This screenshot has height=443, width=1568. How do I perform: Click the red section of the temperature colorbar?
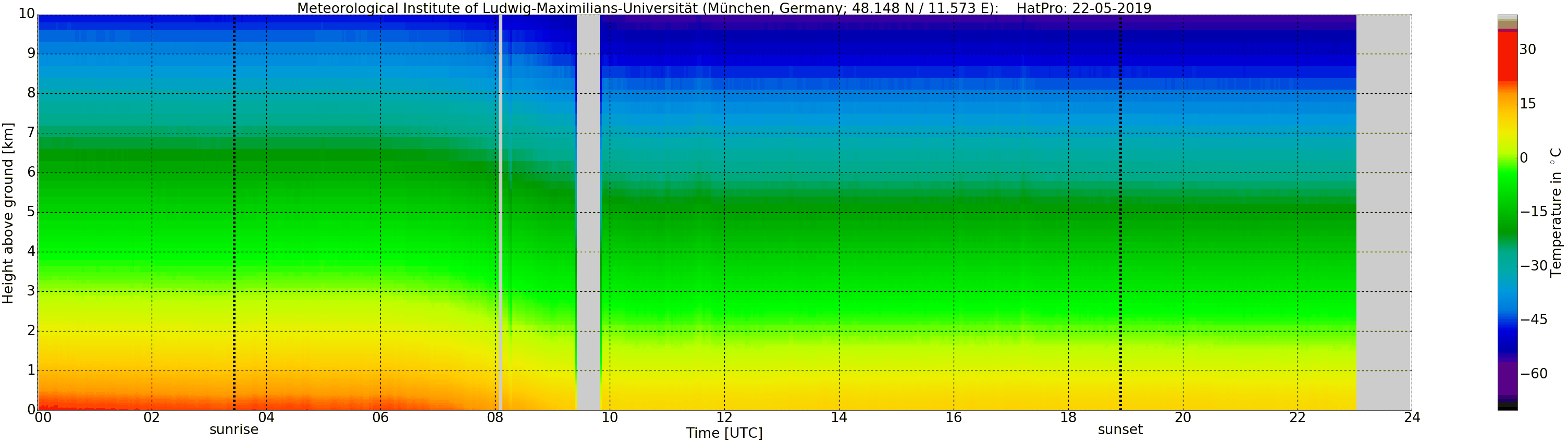coord(1507,55)
